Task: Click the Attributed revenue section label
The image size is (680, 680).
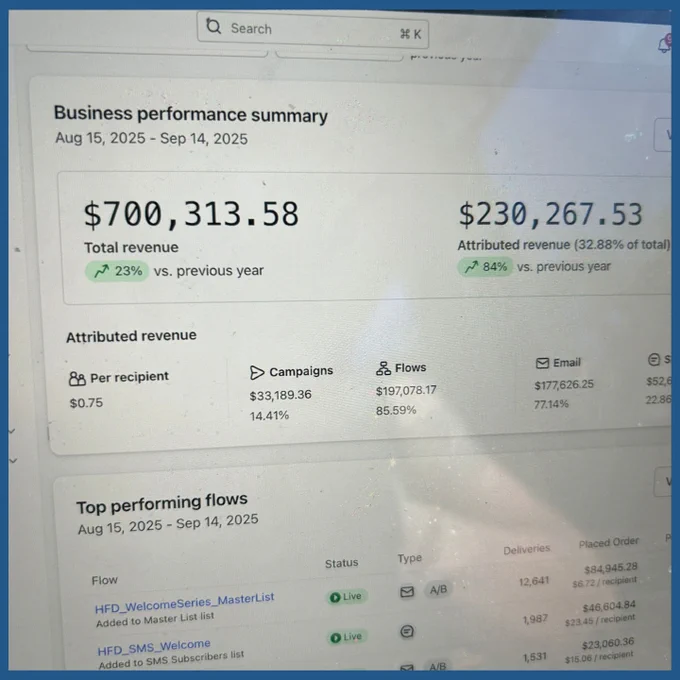Action: pos(131,336)
